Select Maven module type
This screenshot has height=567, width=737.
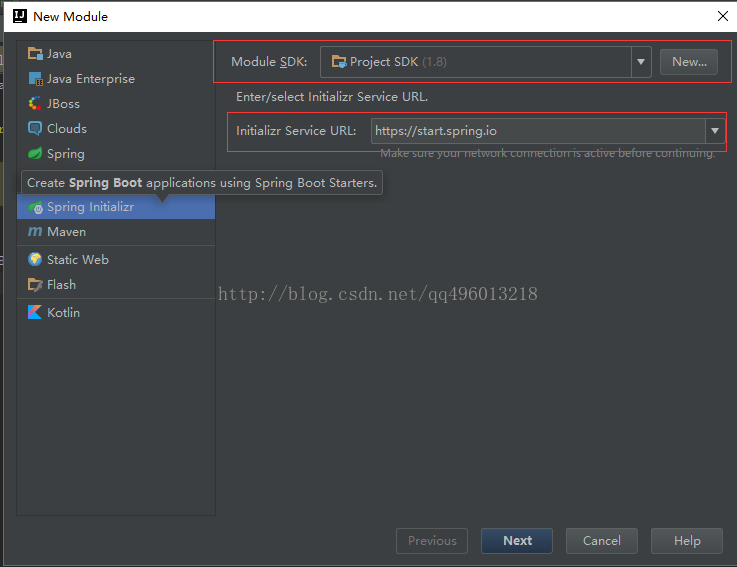(x=116, y=232)
